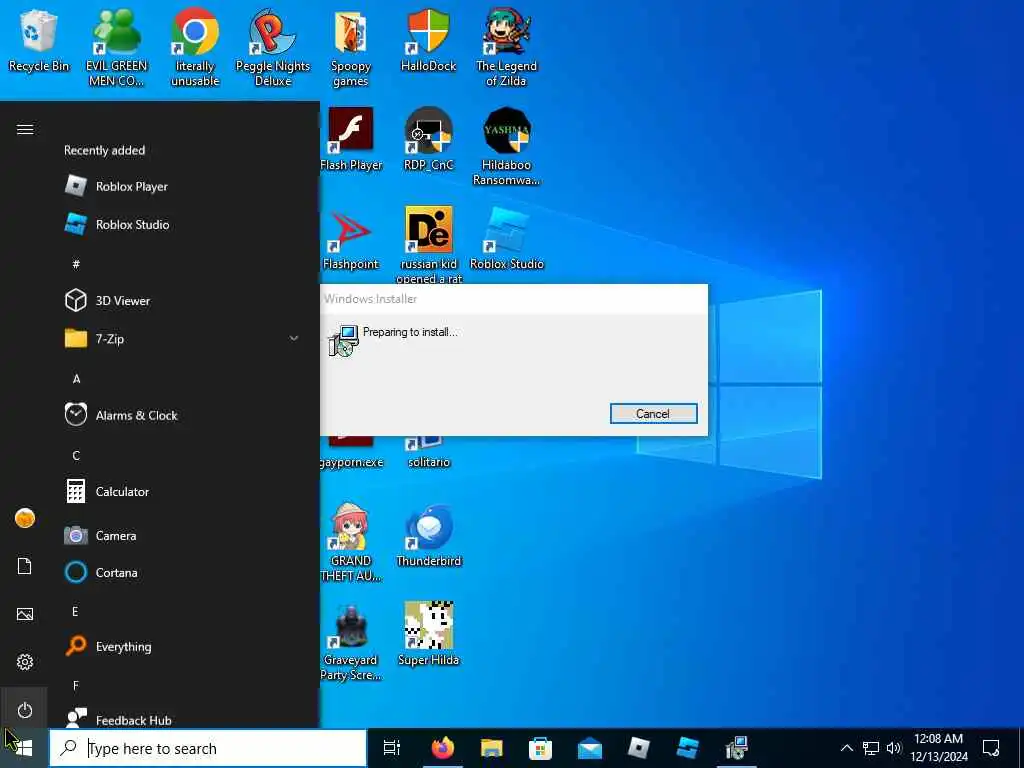Select the solitario desktop icon
This screenshot has width=1024, height=768.
point(428,452)
